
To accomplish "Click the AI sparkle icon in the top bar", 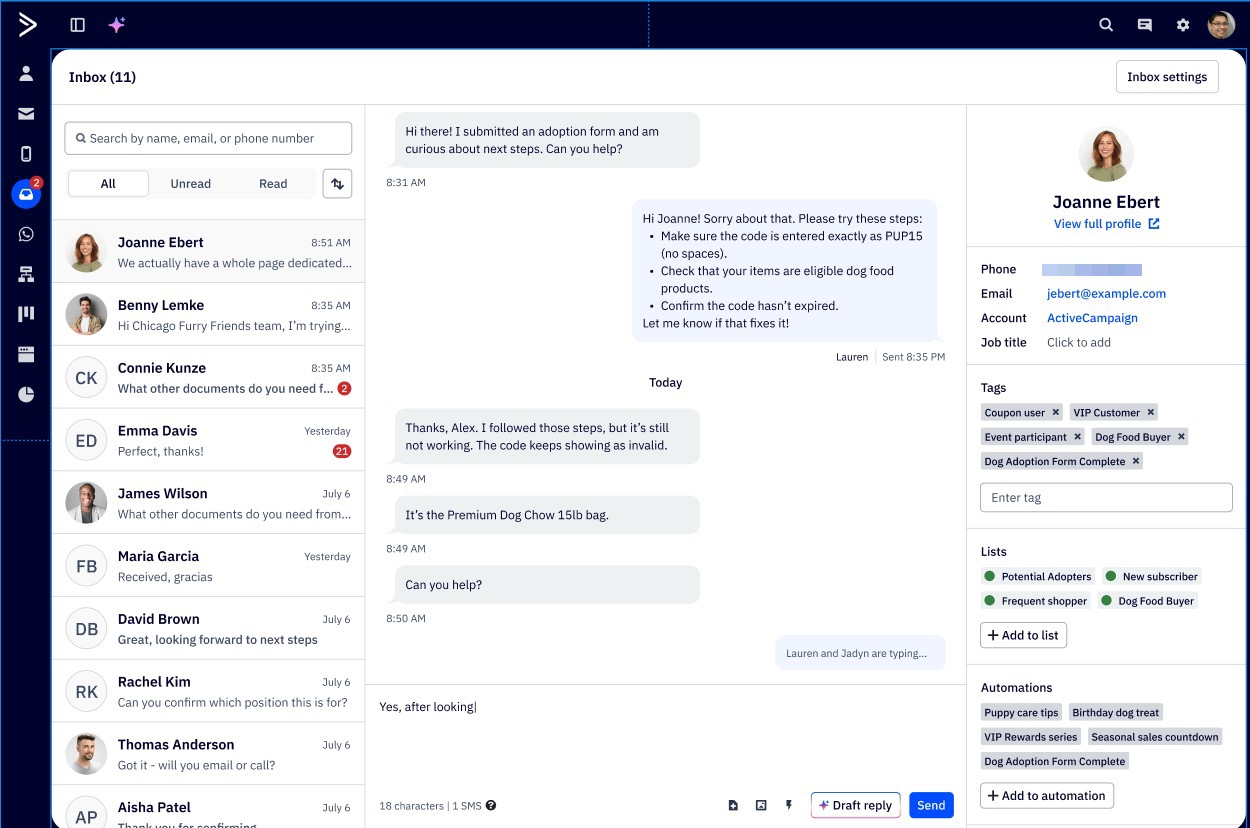I will point(117,24).
